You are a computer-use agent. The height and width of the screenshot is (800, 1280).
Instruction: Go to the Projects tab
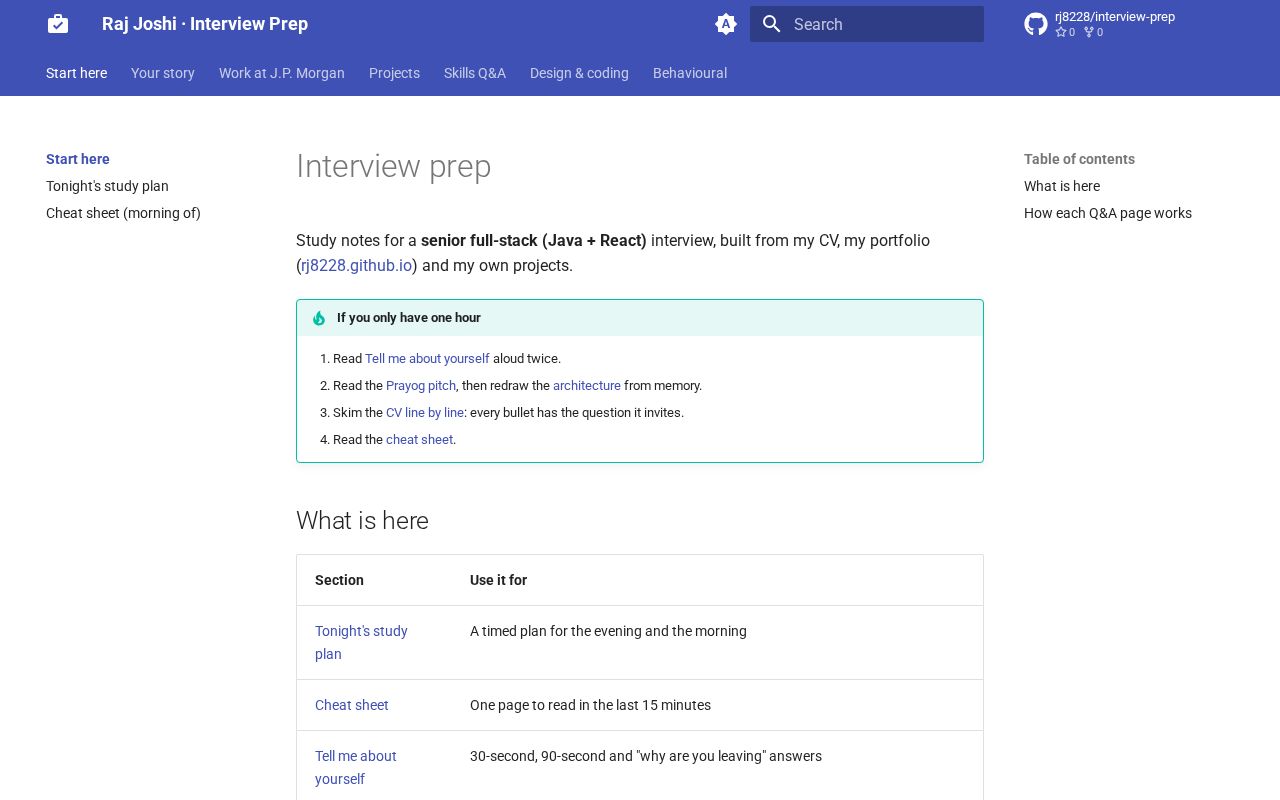394,73
